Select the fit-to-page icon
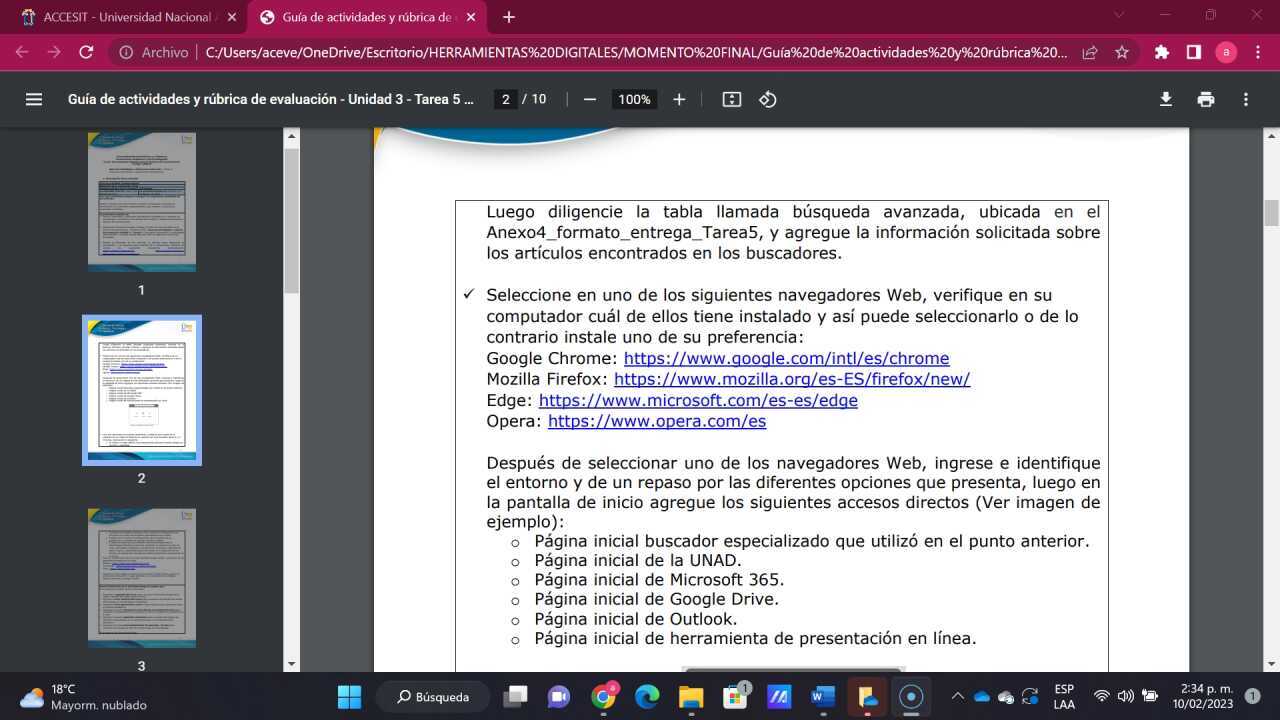The height and width of the screenshot is (720, 1280). [731, 99]
